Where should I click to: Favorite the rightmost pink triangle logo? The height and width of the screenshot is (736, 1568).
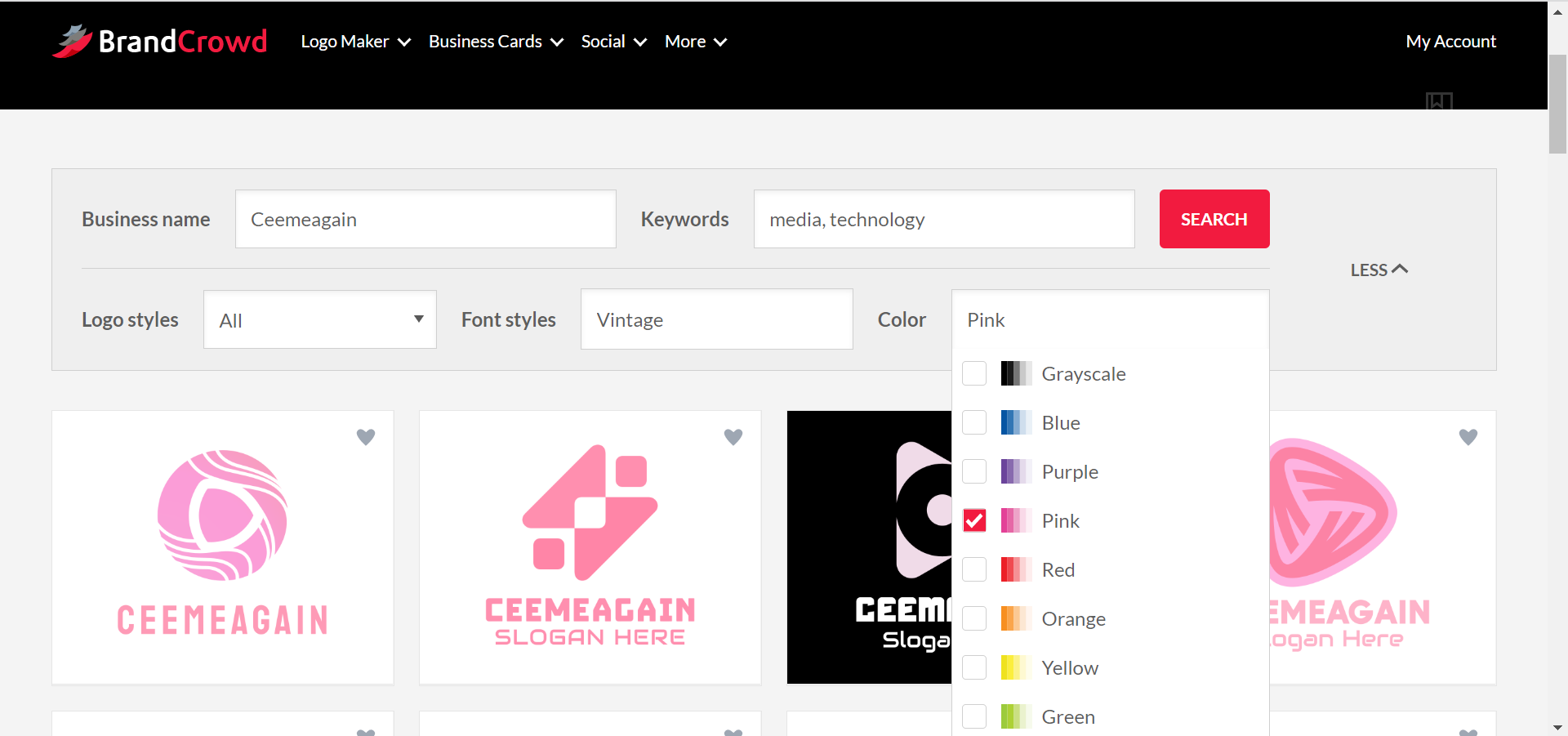click(x=1468, y=437)
